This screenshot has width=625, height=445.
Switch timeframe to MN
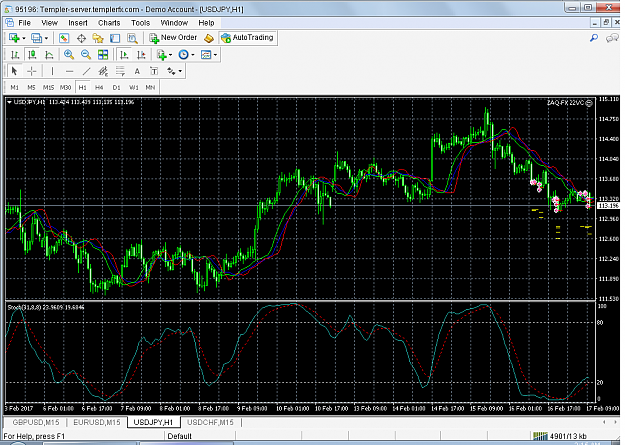pos(150,87)
